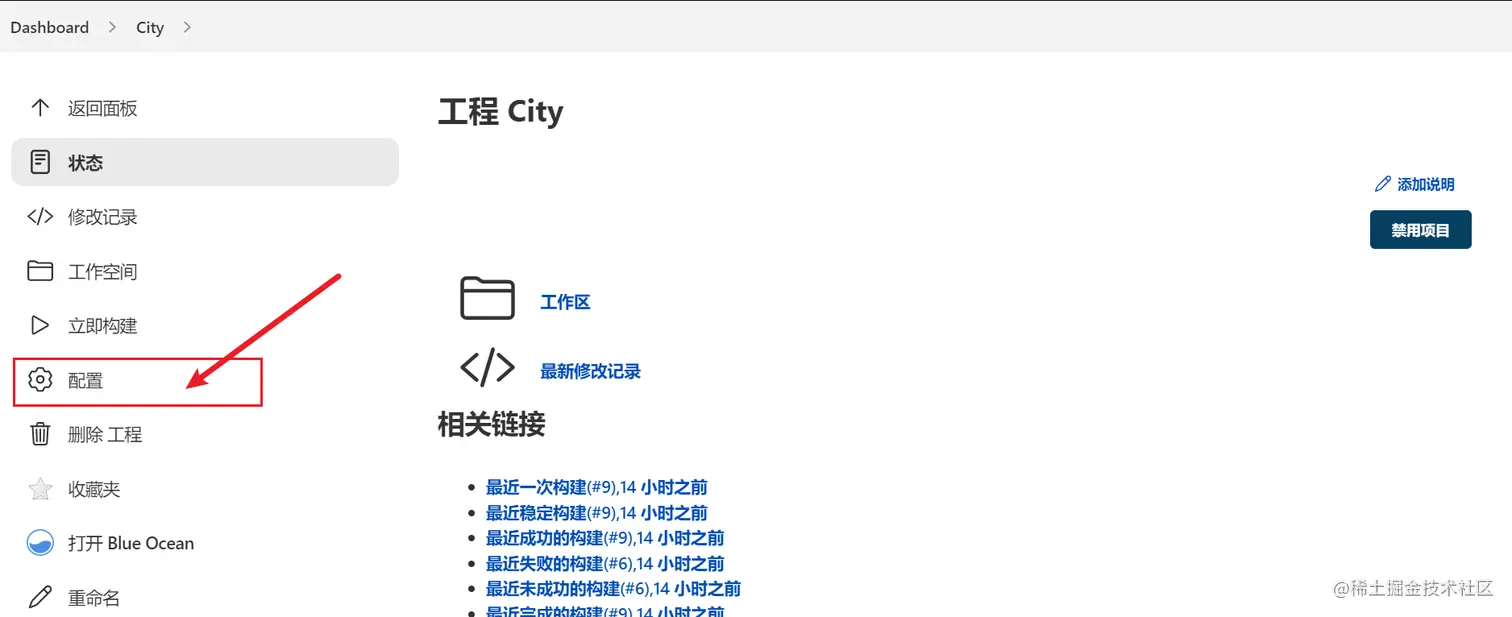Open the 最新修改记录 link
This screenshot has width=1512, height=617.
tap(590, 371)
